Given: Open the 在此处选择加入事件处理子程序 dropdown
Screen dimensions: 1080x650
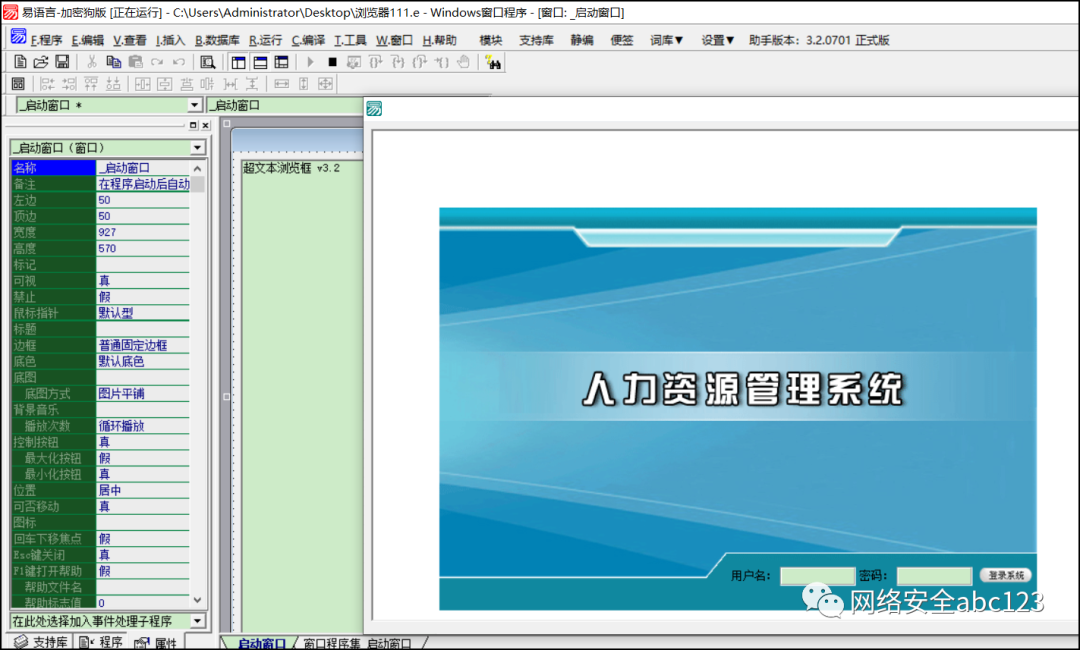Looking at the screenshot, I should click(x=198, y=620).
